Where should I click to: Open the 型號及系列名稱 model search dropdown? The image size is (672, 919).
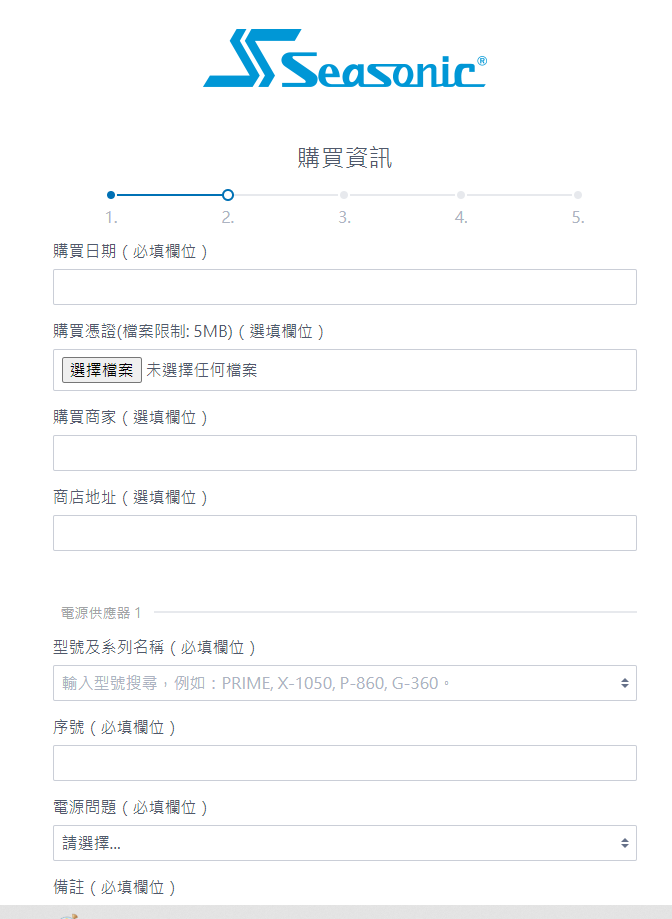tap(344, 683)
